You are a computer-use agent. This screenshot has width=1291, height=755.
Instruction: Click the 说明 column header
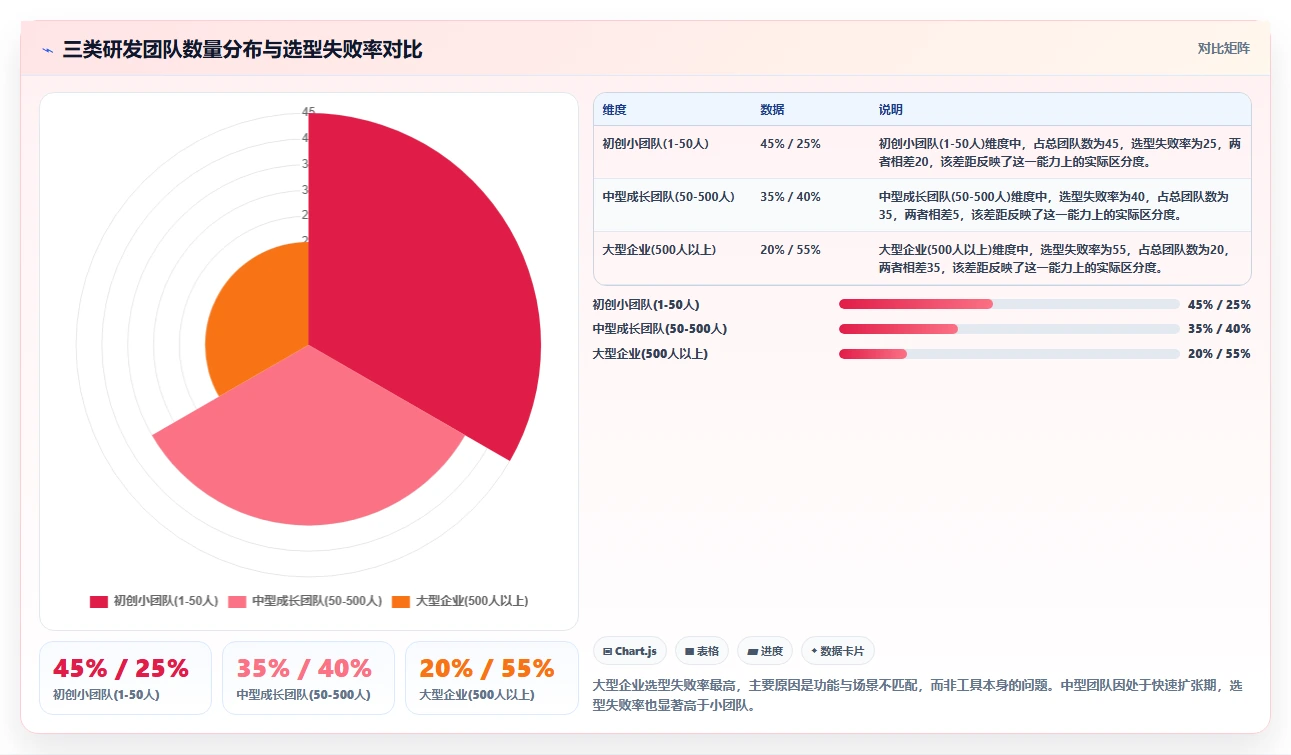pos(891,110)
